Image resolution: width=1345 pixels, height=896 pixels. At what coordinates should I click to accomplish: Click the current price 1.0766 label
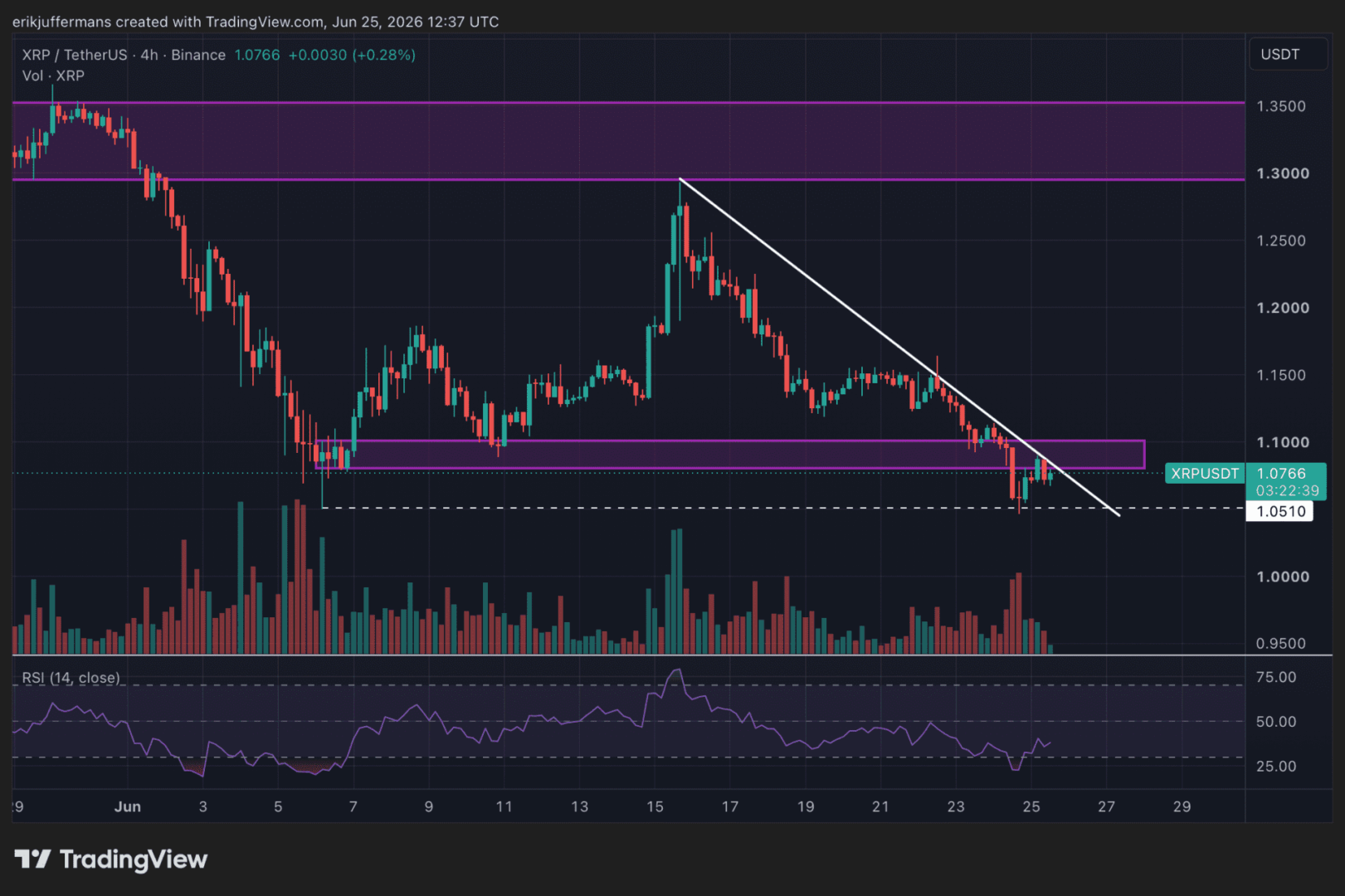tap(1281, 474)
